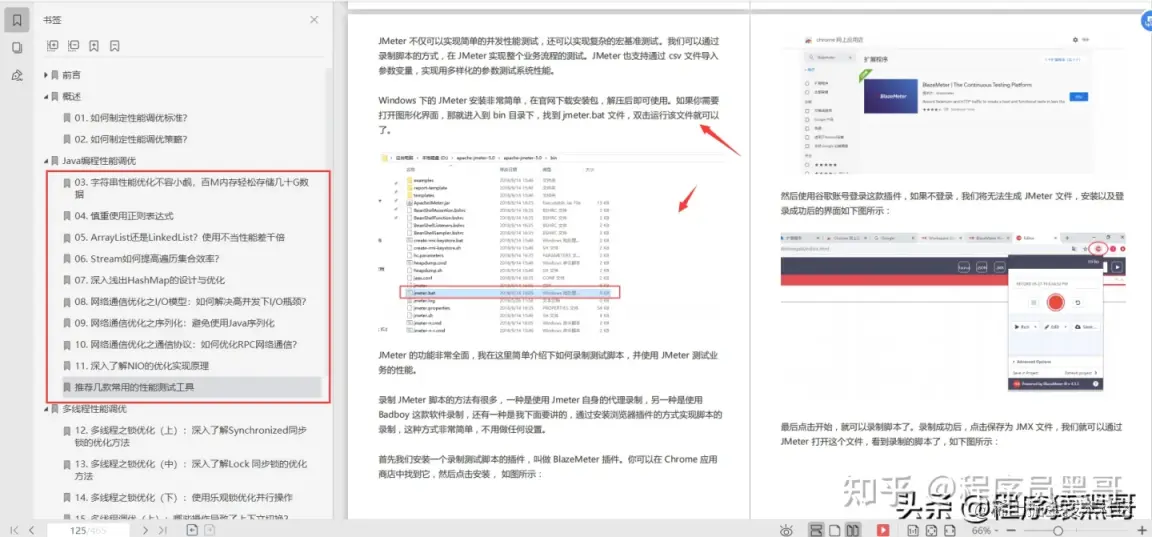The height and width of the screenshot is (537, 1152).
Task: Open bookmark 01. 如何制定性能调优标准?
Action: (x=131, y=118)
